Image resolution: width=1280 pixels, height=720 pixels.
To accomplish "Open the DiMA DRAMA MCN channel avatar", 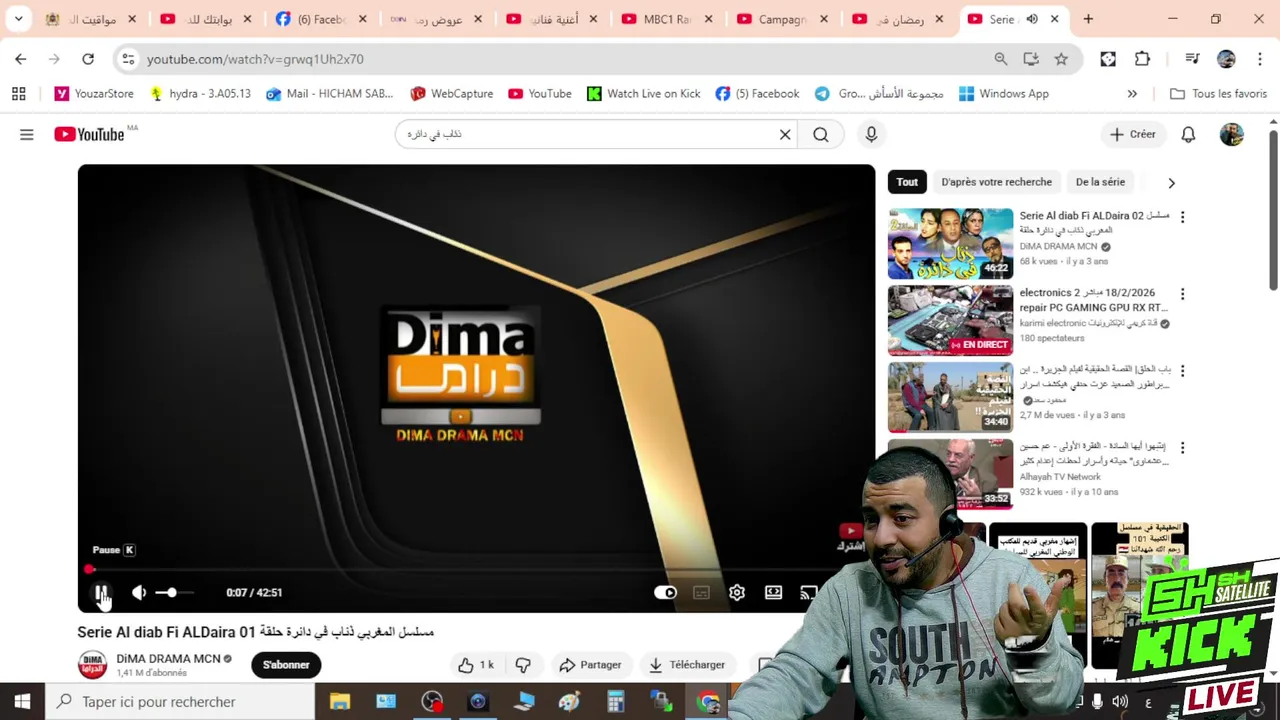I will pos(92,665).
